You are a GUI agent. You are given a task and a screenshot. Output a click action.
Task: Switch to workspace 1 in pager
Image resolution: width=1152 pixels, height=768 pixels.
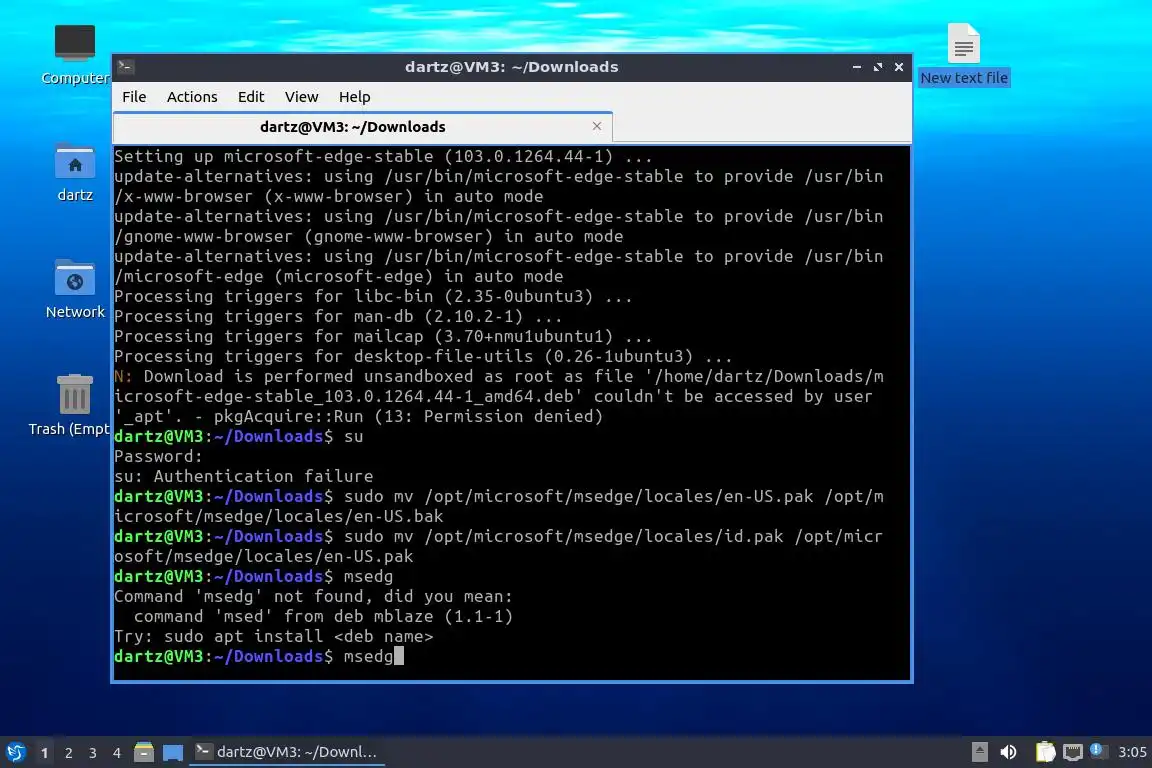point(45,753)
